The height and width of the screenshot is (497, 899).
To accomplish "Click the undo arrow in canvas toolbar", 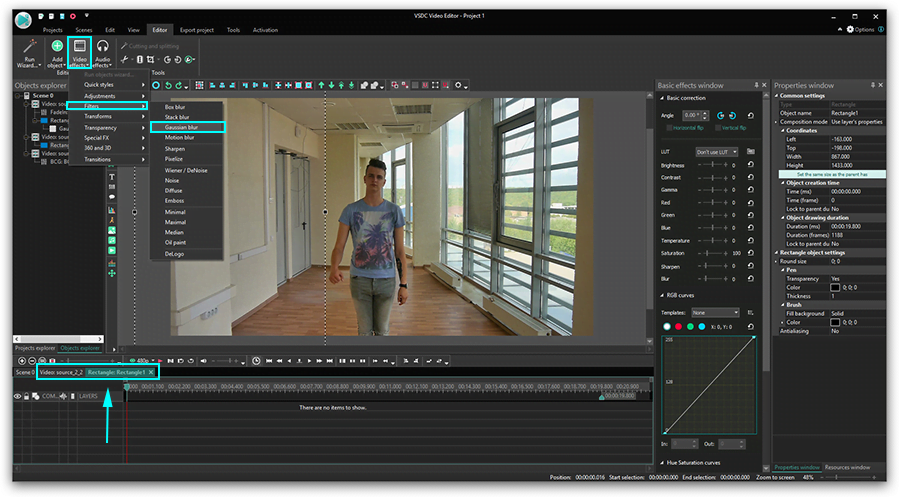I will [x=168, y=85].
